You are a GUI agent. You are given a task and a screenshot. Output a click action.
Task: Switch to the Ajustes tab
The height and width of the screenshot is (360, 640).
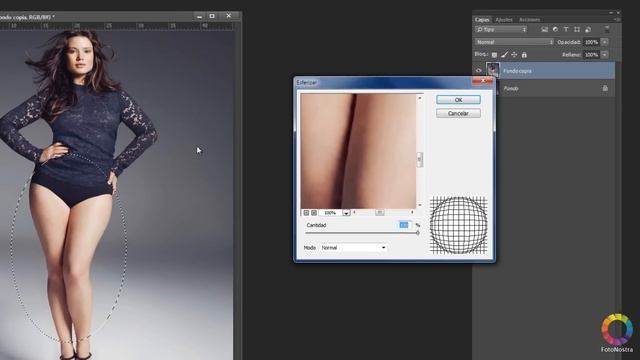503,20
